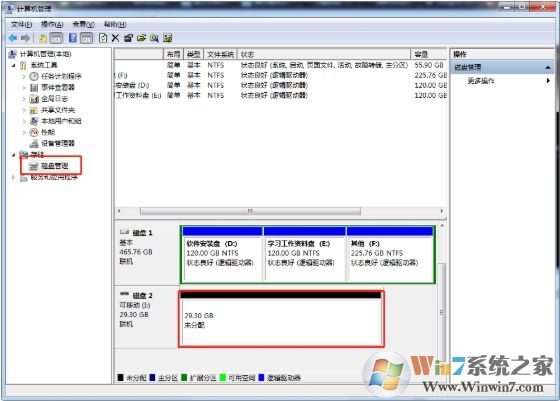This screenshot has width=560, height=401.
Task: Select 系统工具 in the tree
Action: (44, 65)
